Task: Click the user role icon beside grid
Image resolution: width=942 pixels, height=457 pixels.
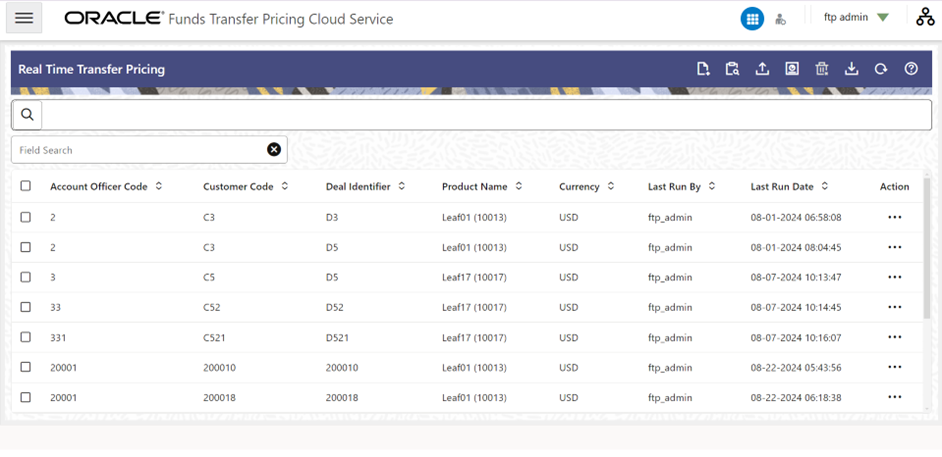Action: click(780, 19)
